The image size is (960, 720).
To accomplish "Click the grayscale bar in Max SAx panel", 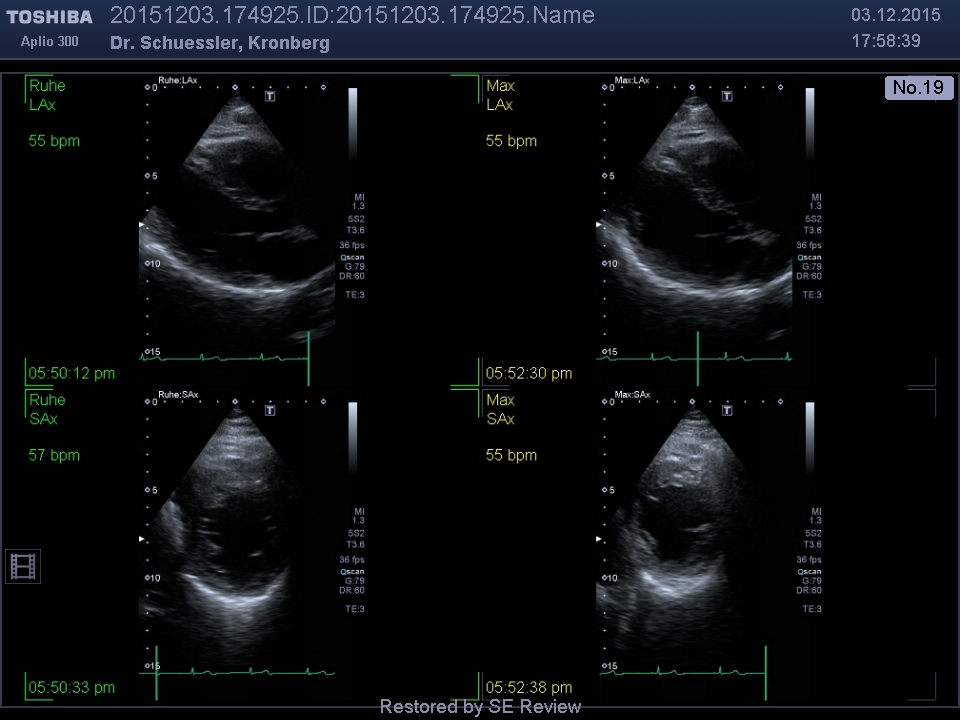I will (x=809, y=439).
